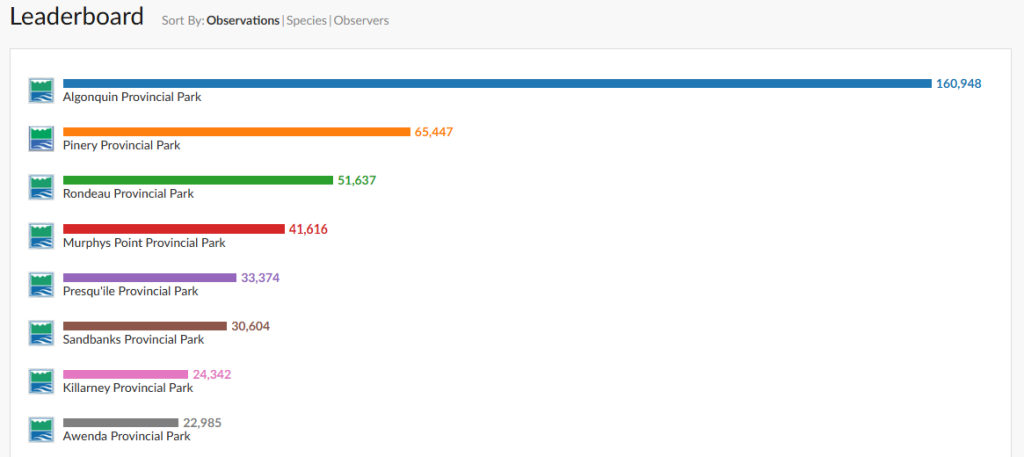Open Pinery Provincial Park link
Viewport: 1024px width, 457px height.
click(x=121, y=146)
